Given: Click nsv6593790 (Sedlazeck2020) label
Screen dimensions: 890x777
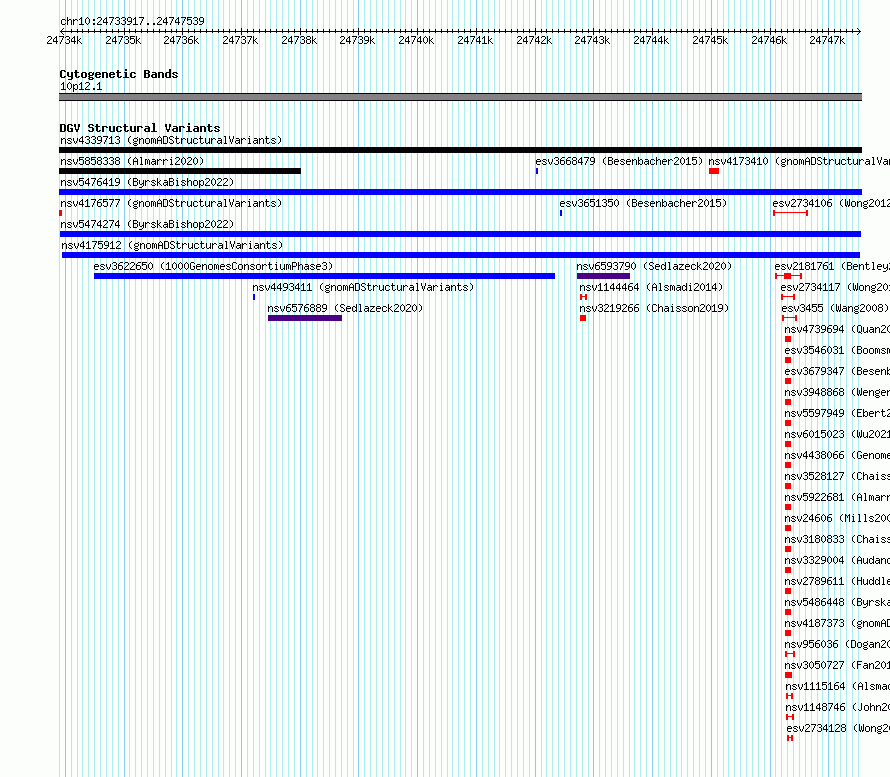Looking at the screenshot, I should [654, 266].
